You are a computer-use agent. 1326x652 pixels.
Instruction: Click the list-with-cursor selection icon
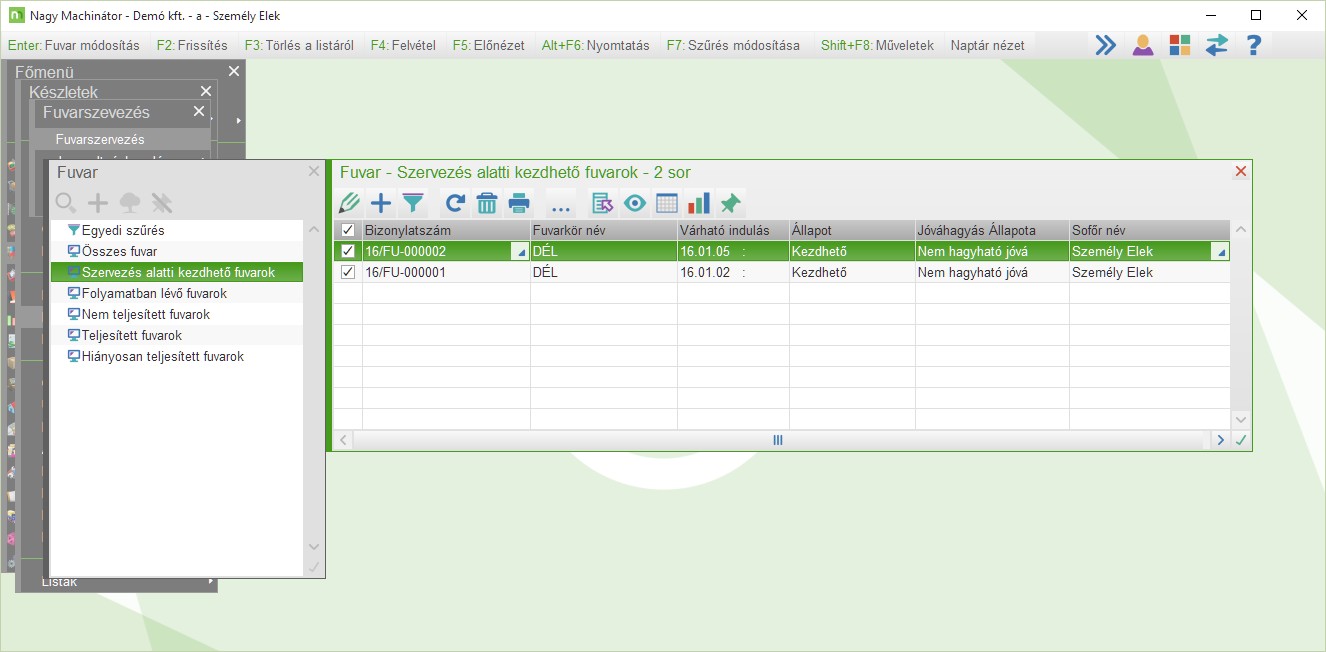tap(603, 203)
